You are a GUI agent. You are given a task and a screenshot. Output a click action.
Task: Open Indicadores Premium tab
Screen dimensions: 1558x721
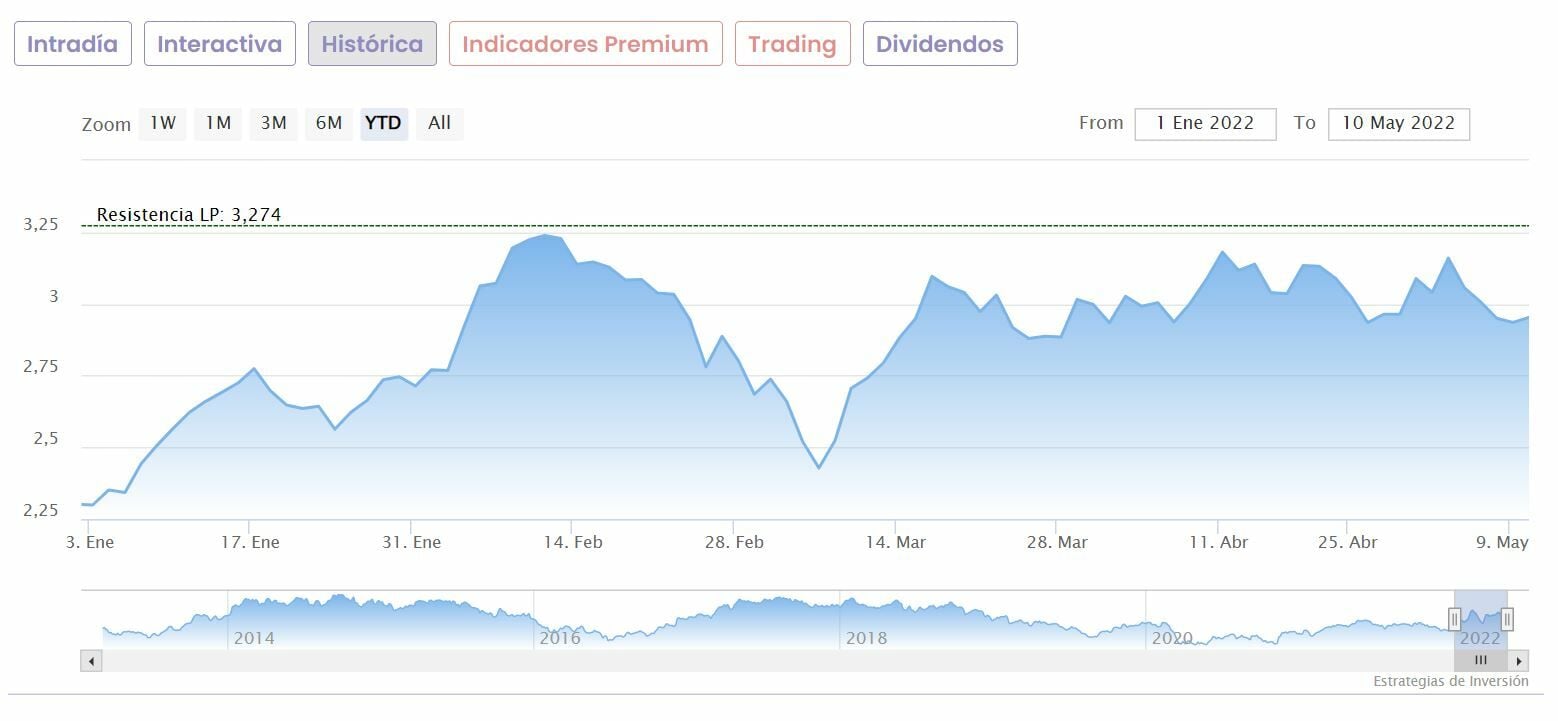(x=585, y=44)
